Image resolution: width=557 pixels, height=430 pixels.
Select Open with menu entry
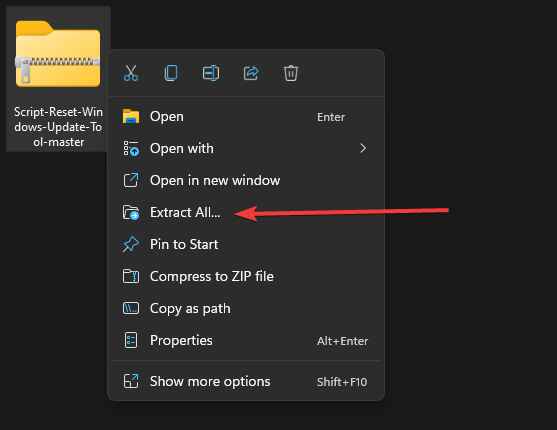tap(246, 148)
